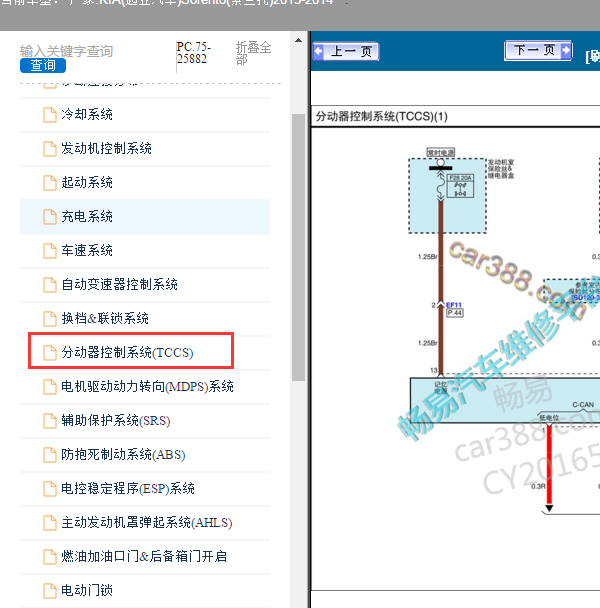Focus the 输入关键字查询 search field
This screenshot has width=600, height=608.
pyautogui.click(x=66, y=51)
